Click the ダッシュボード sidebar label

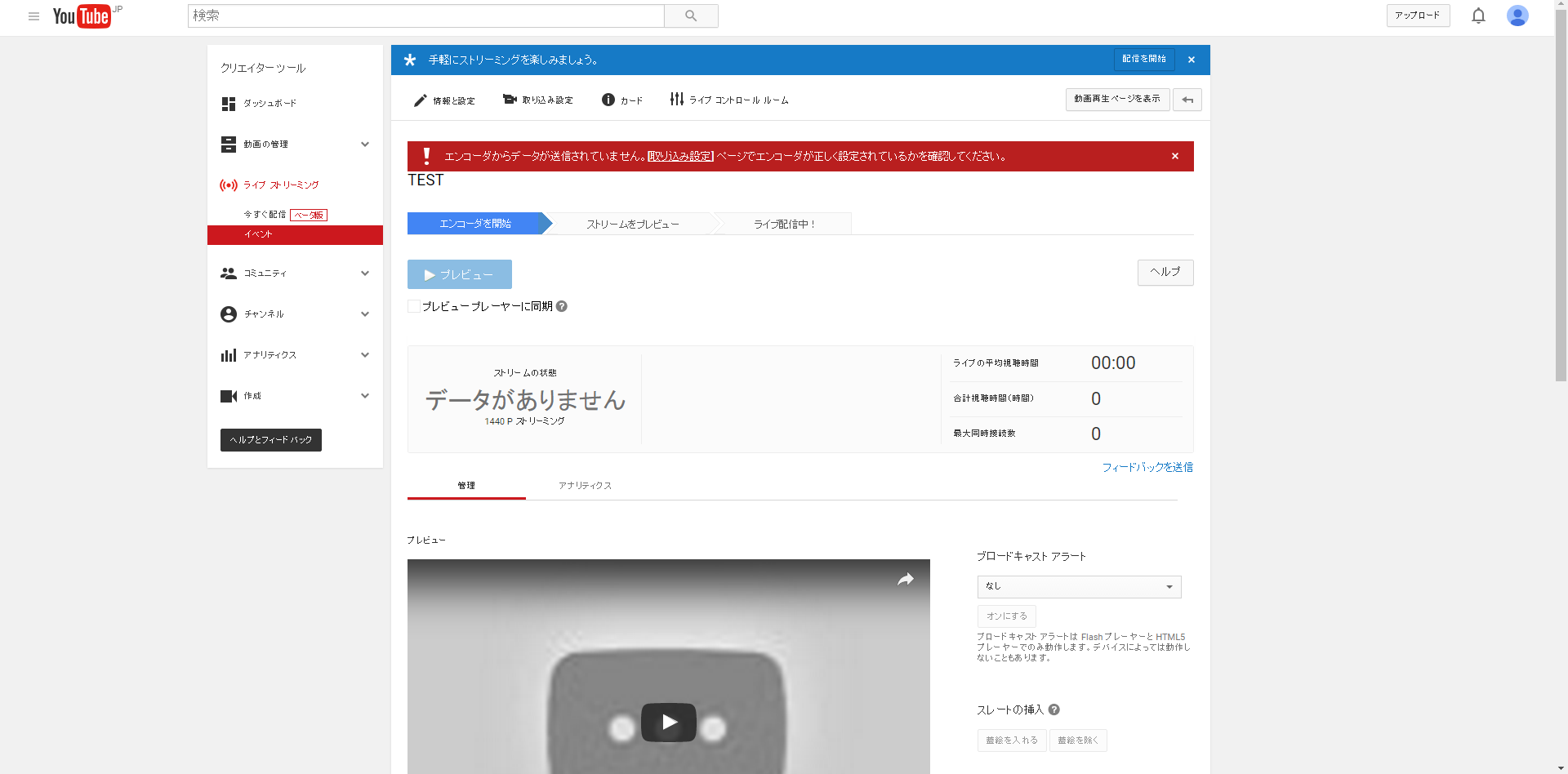click(269, 104)
